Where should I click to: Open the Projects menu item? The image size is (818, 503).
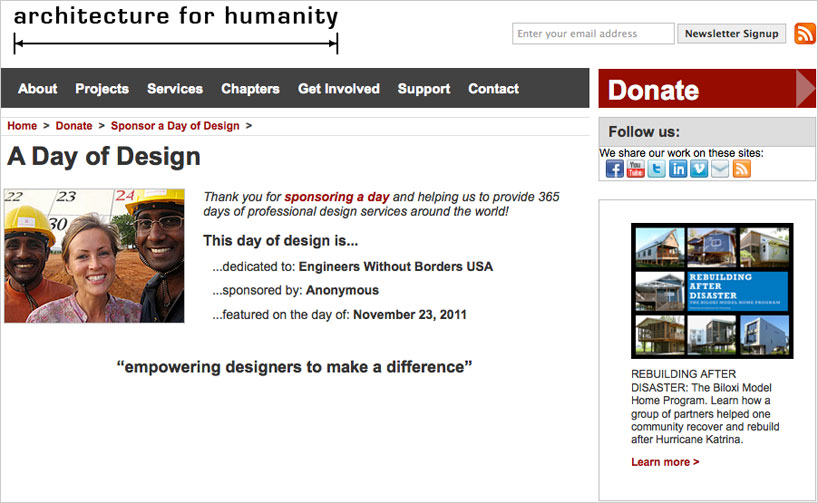pos(102,89)
